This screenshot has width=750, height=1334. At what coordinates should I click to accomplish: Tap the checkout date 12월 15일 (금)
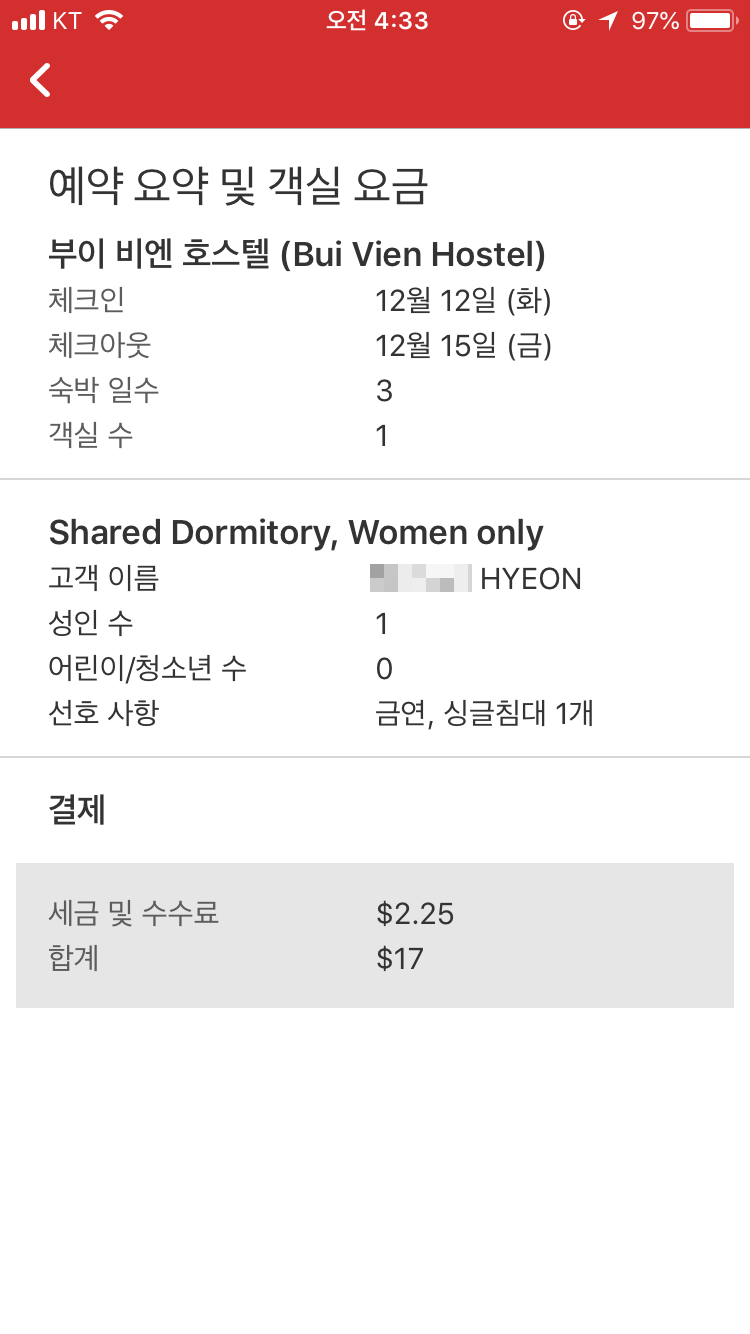point(463,345)
